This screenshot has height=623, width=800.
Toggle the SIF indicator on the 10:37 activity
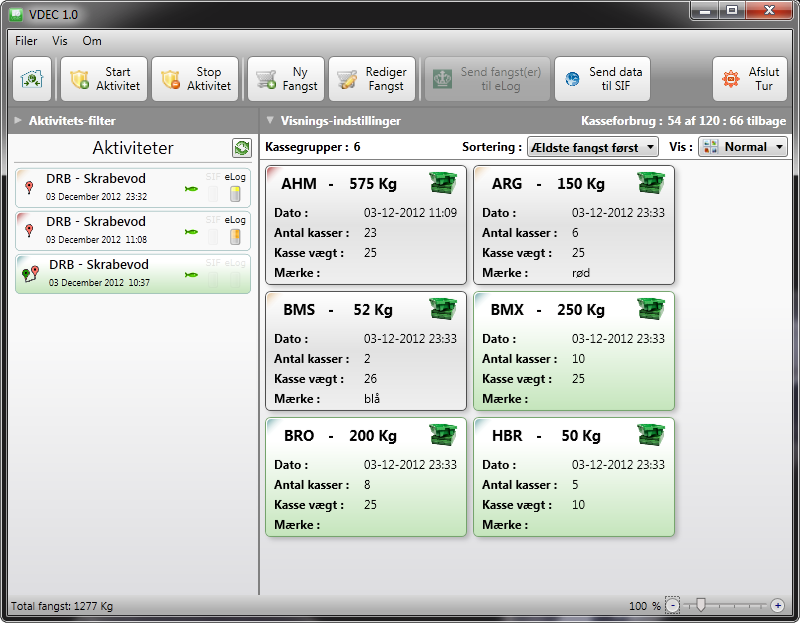click(x=212, y=280)
